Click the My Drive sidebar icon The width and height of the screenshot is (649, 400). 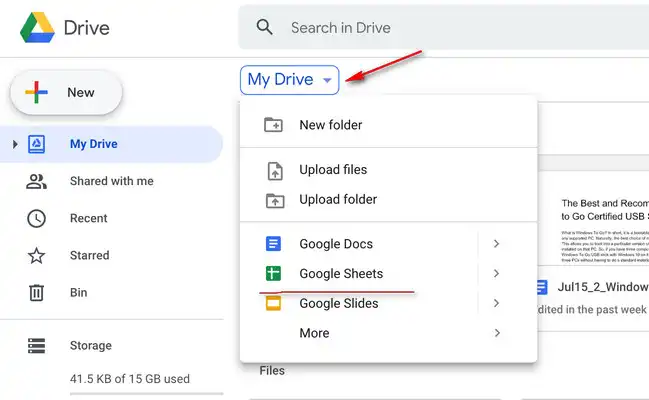(x=36, y=144)
